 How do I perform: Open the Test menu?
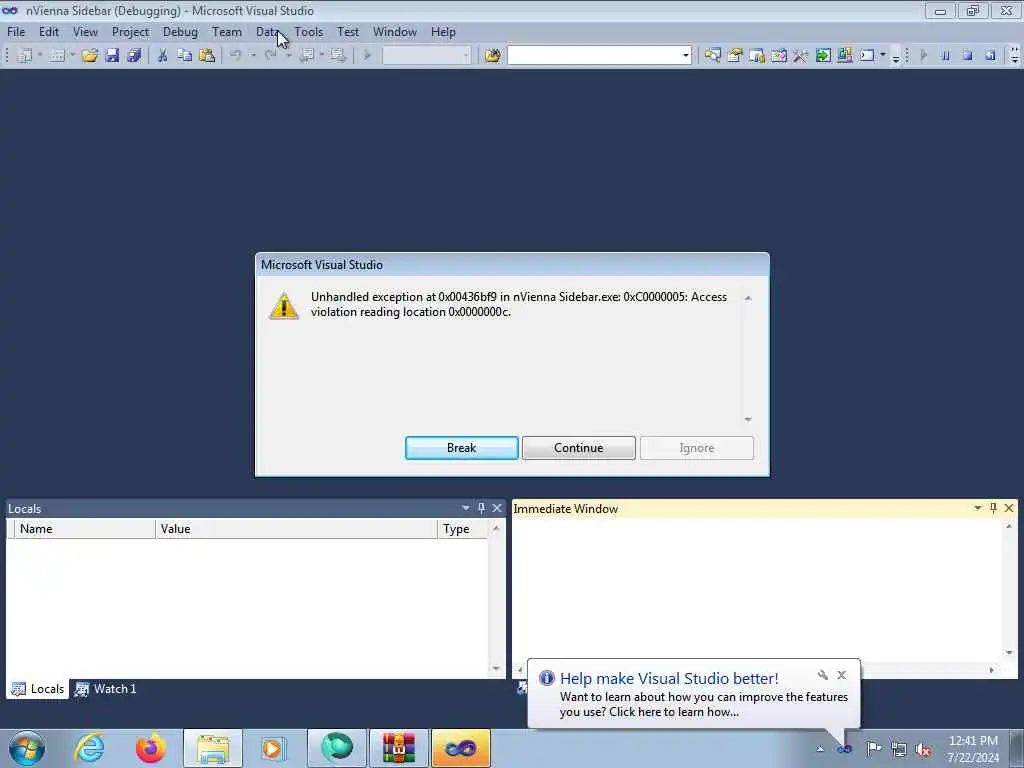[348, 31]
